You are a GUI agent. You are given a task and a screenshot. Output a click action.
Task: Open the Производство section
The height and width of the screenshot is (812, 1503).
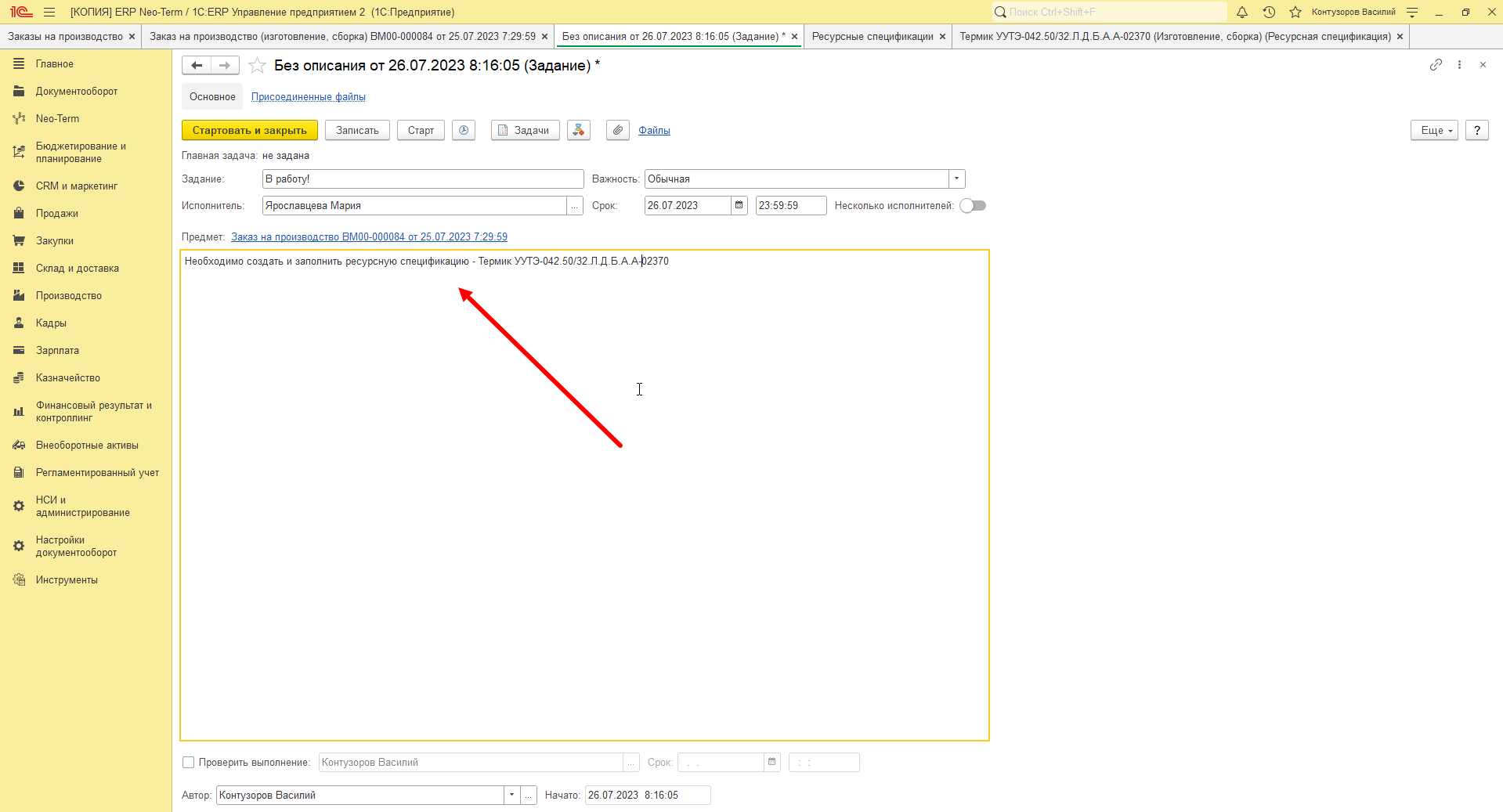[x=69, y=295]
